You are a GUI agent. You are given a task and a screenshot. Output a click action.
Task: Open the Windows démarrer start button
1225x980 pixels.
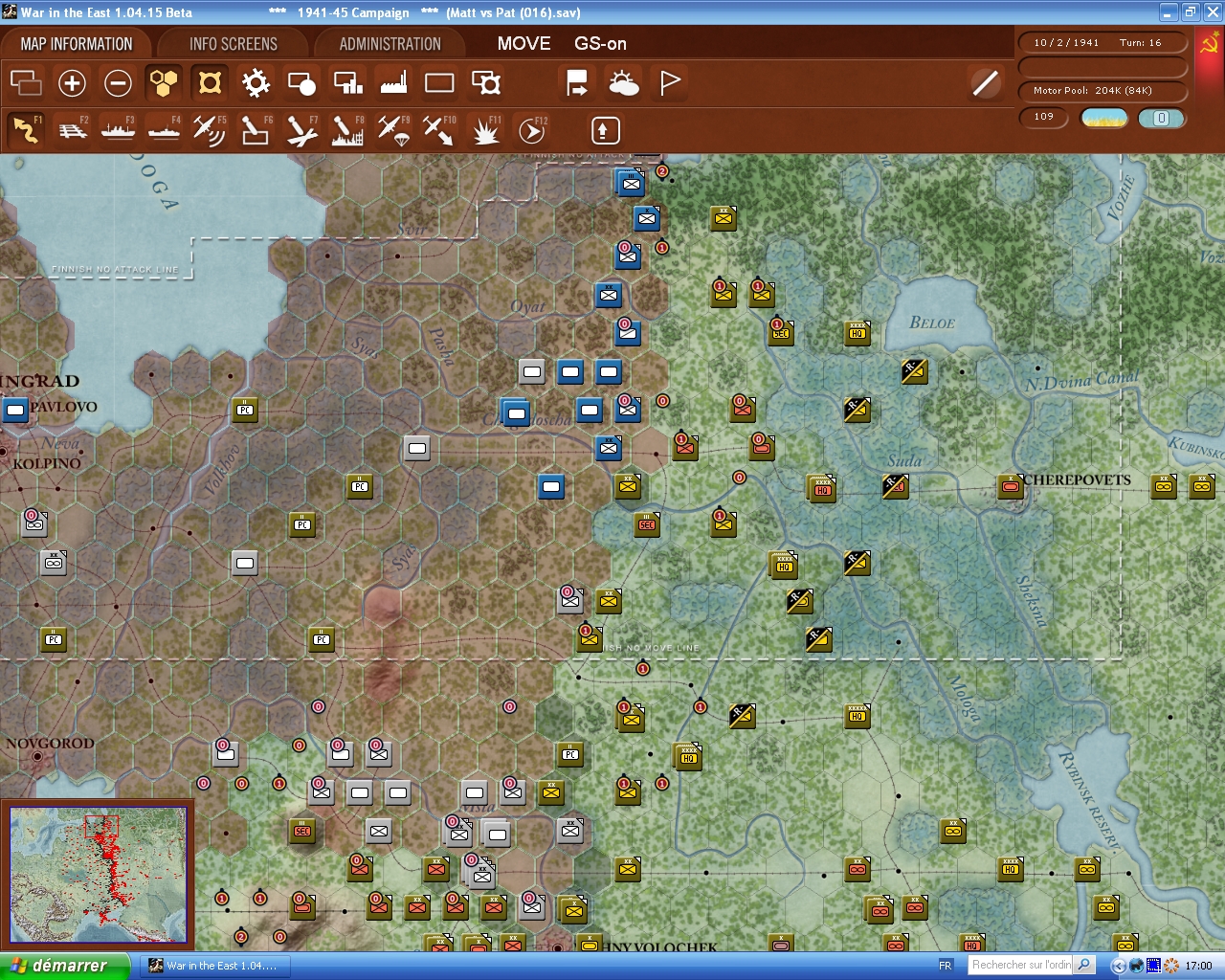(64, 966)
